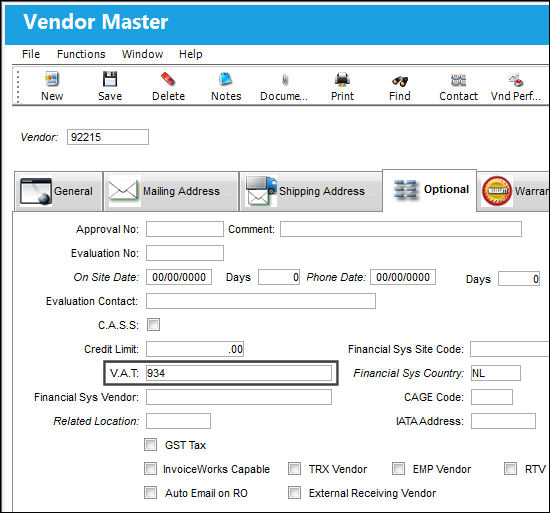The image size is (550, 513).
Task: Click the Approval No field
Action: [185, 229]
